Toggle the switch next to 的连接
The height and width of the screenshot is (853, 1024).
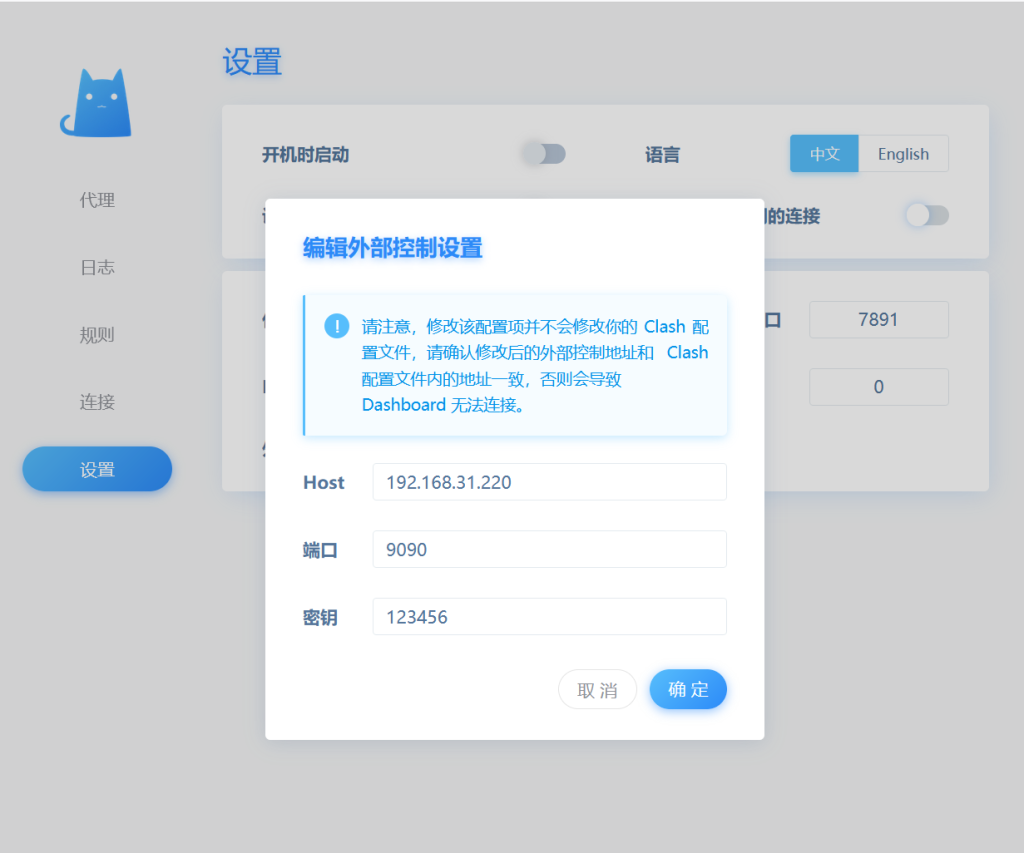pos(927,215)
